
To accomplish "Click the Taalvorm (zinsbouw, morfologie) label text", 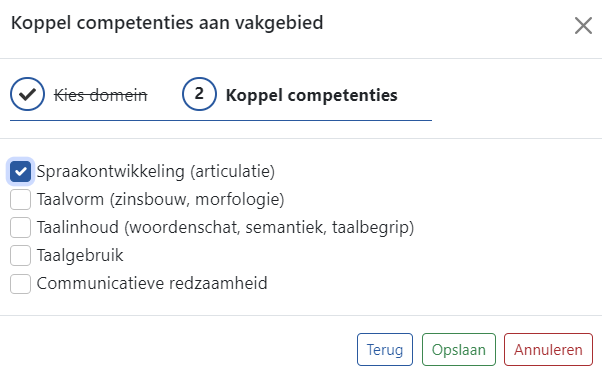I will (160, 199).
